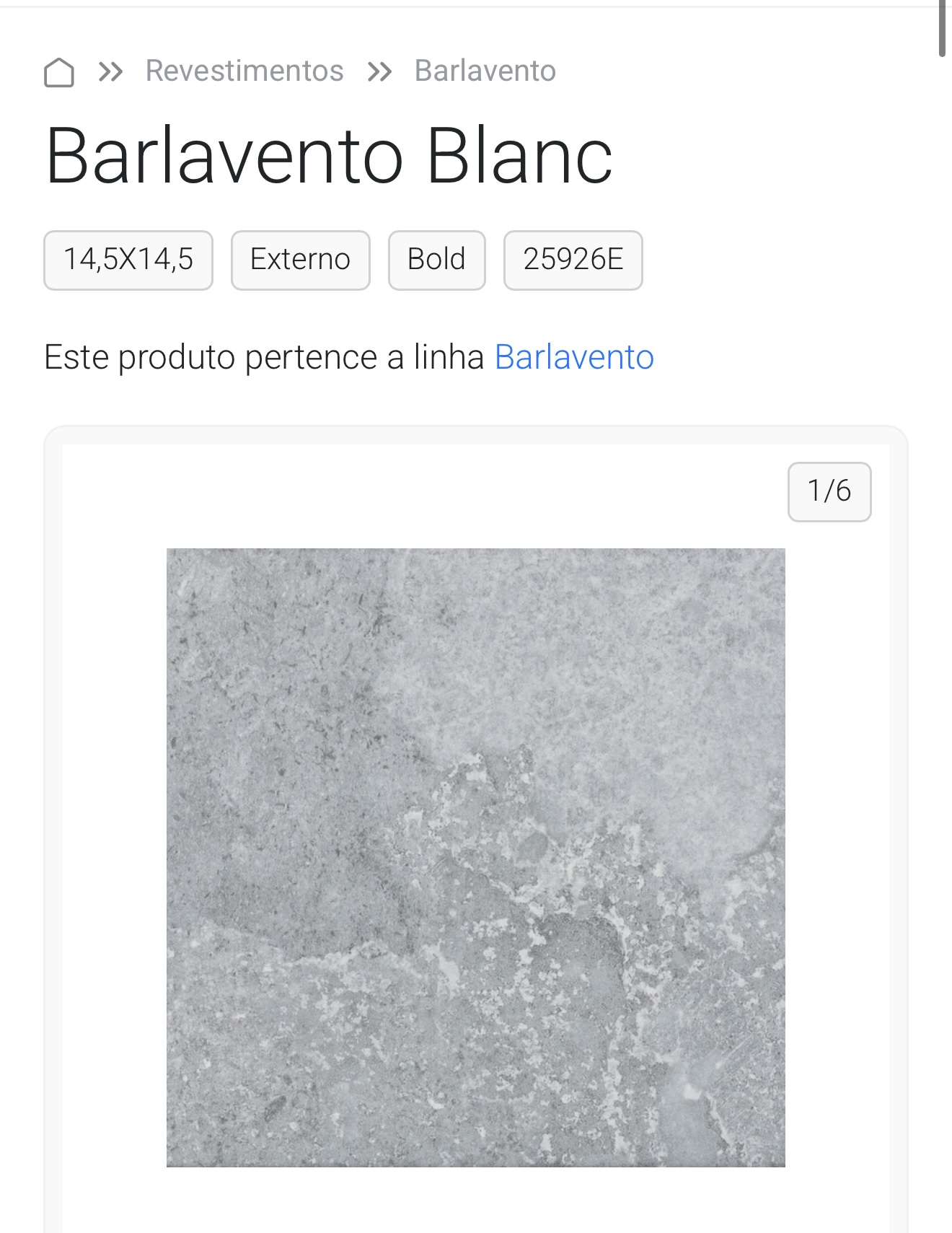Open the Revestimentos breadcrumb
The image size is (952, 1233).
[x=244, y=71]
